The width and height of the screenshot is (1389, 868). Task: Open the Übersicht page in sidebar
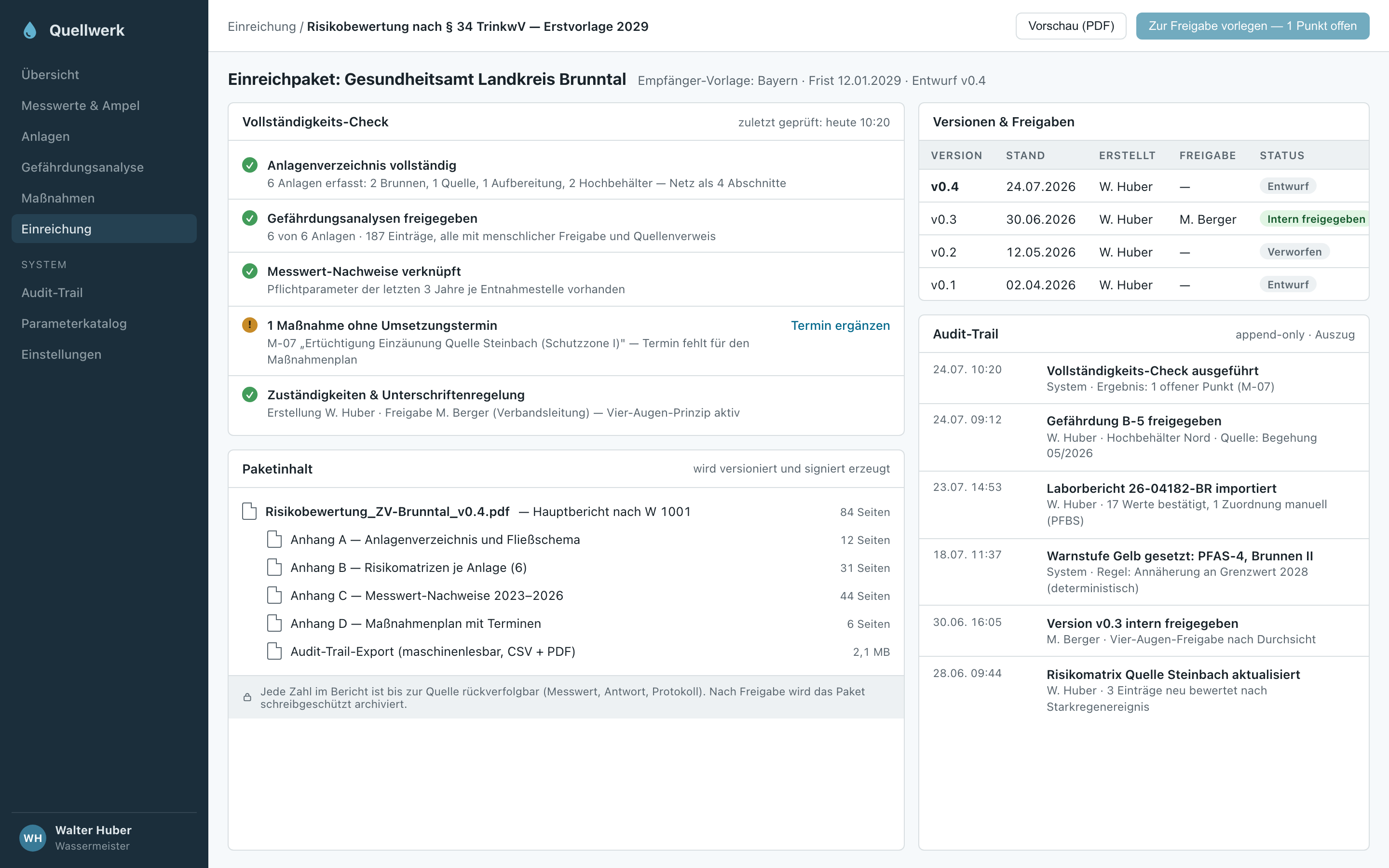click(104, 75)
